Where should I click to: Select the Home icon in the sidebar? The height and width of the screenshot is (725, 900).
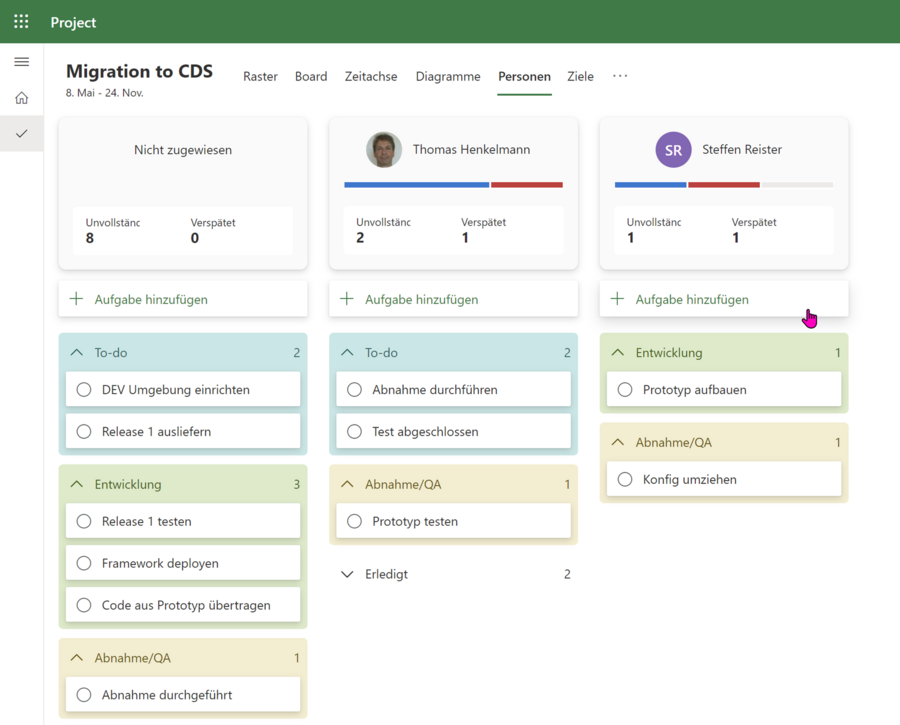[21, 98]
